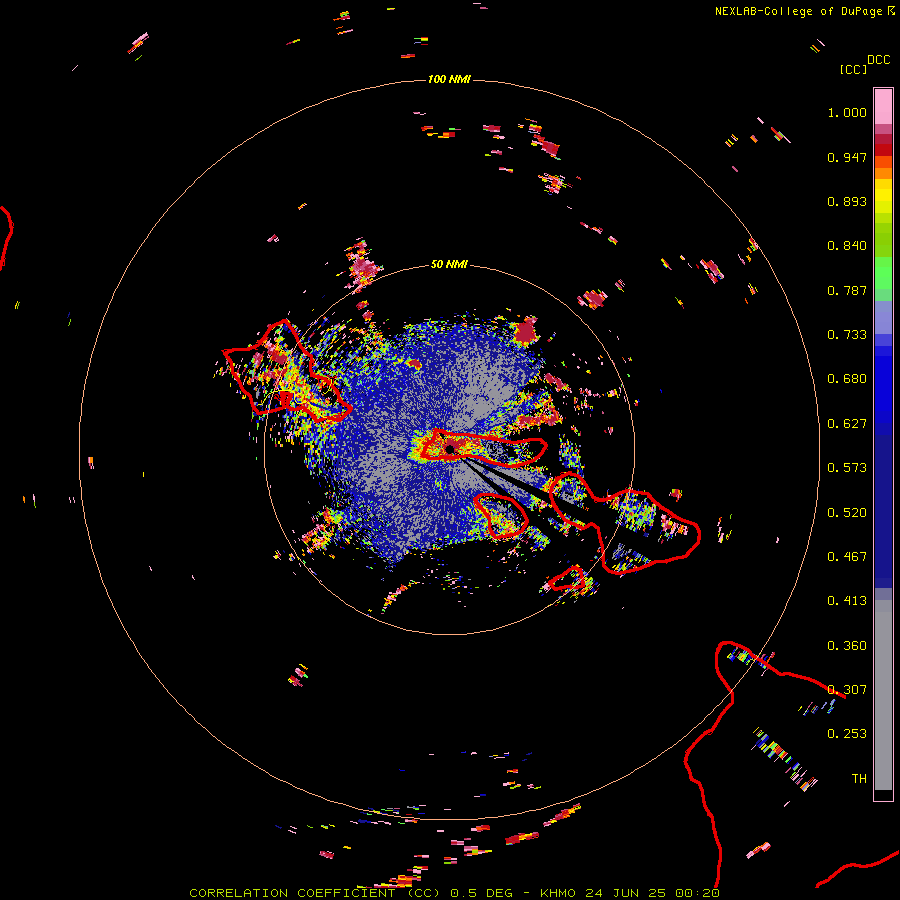Click the Correlation Coefficient product caption
This screenshot has height=900, width=900.
pos(454,893)
